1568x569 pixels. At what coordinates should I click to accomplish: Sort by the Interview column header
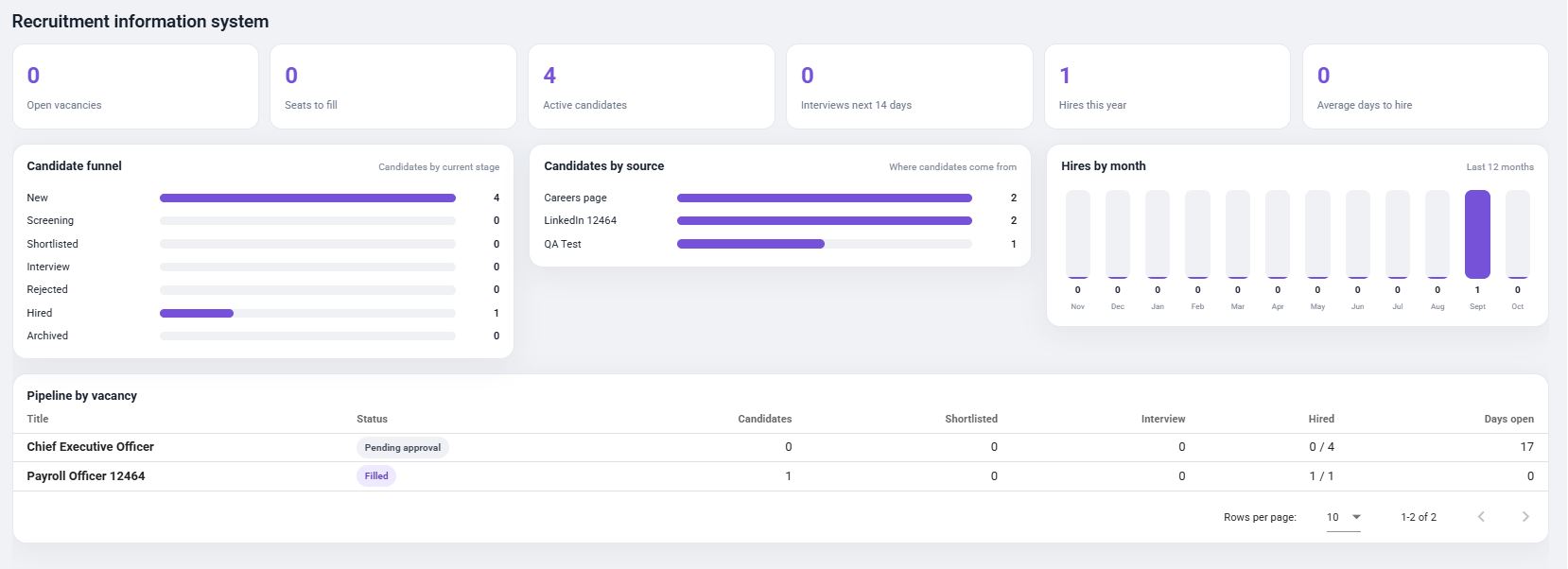1163,419
